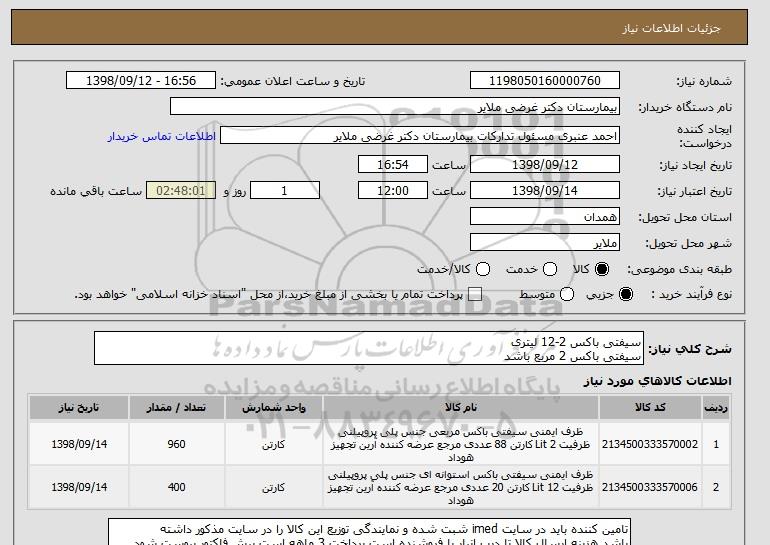Click the شماره نیاز field 1198050160000760
The image size is (770, 545).
coord(545,81)
